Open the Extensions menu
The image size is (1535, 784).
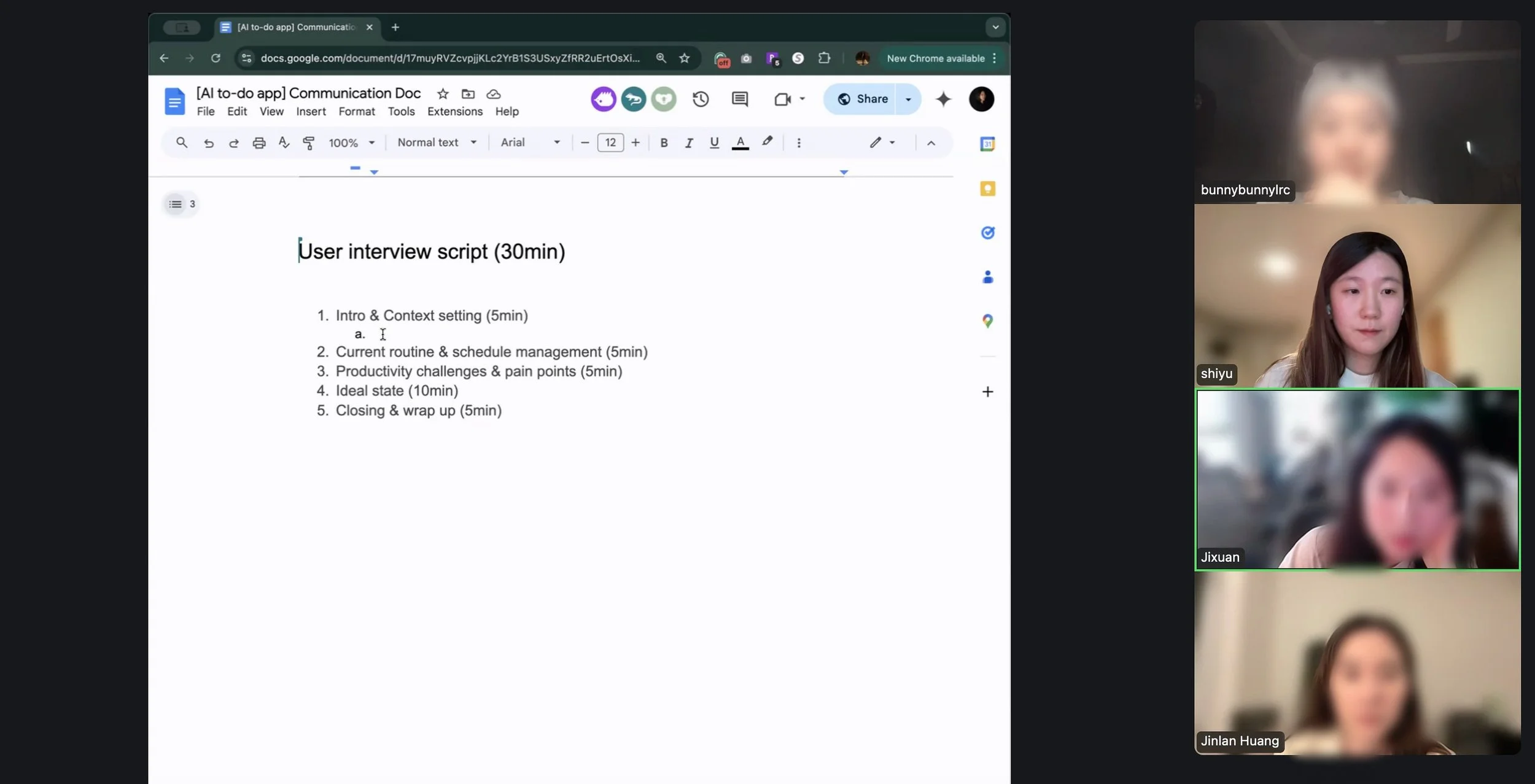(x=454, y=111)
